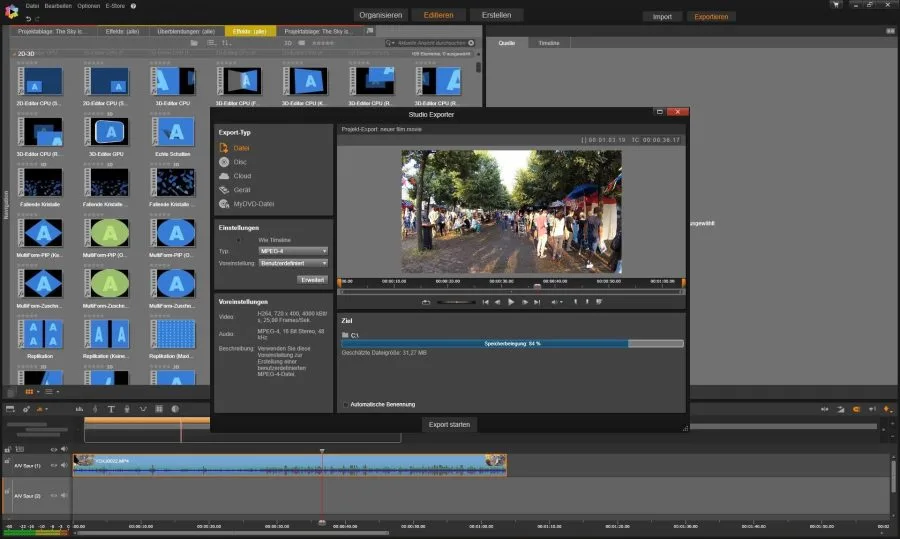This screenshot has width=900, height=539.
Task: Click the exporter street market preview image
Action: pos(511,212)
